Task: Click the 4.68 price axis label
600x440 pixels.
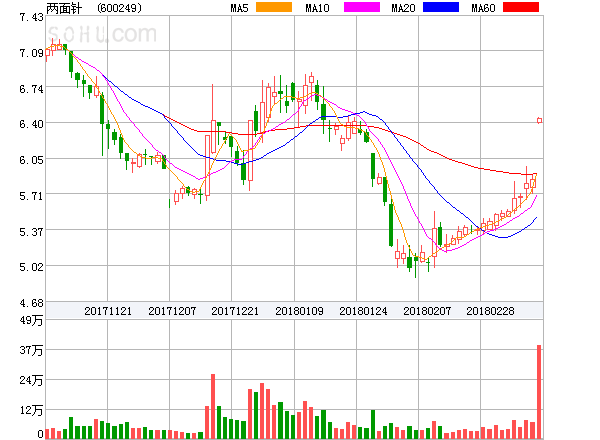Action: pos(31,303)
